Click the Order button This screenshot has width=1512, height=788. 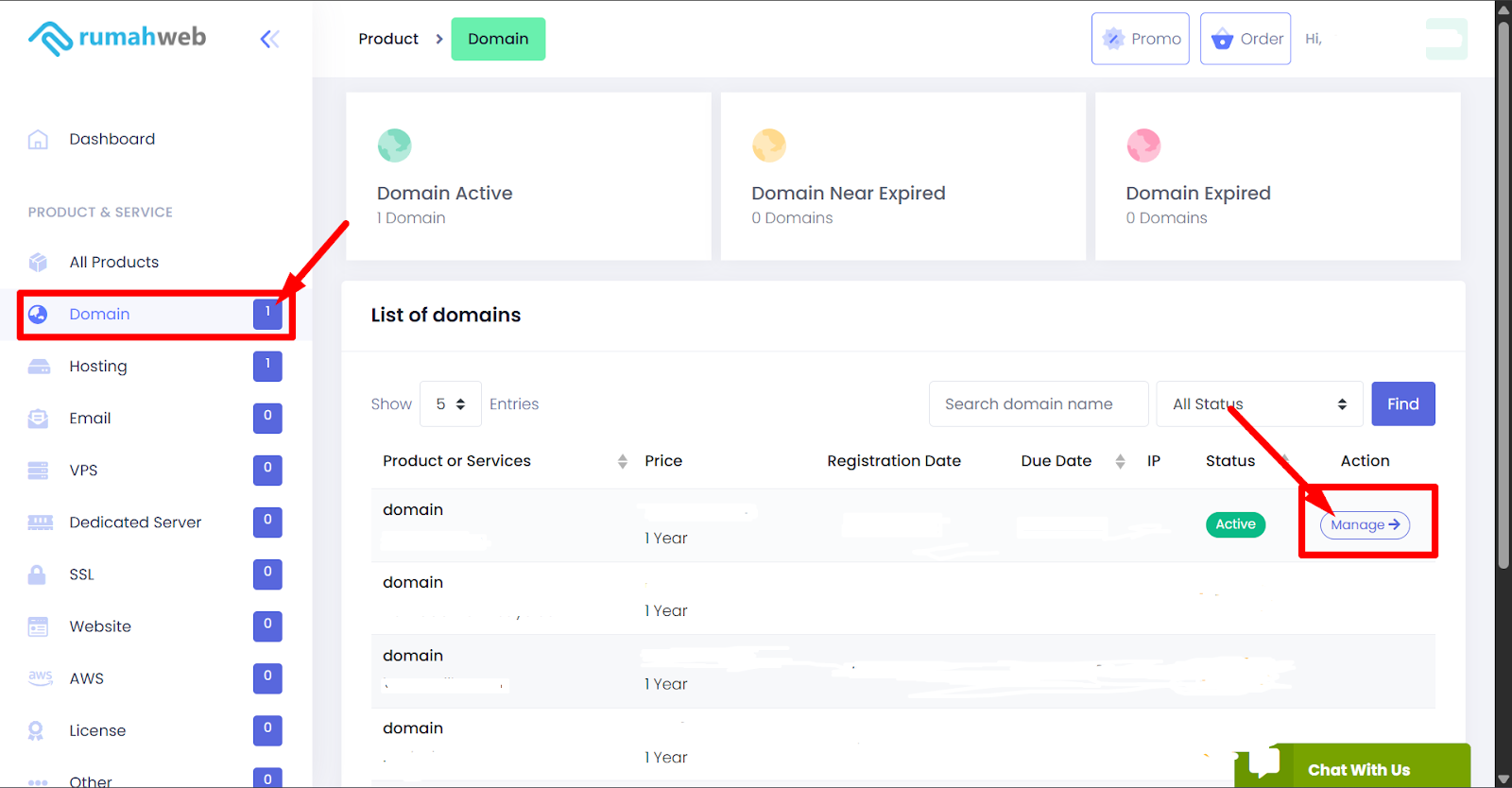click(x=1246, y=39)
